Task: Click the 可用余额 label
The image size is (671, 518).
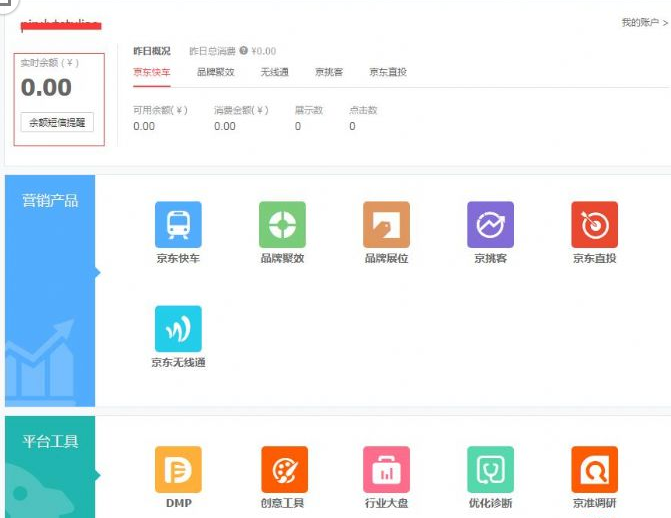Action: pos(160,110)
